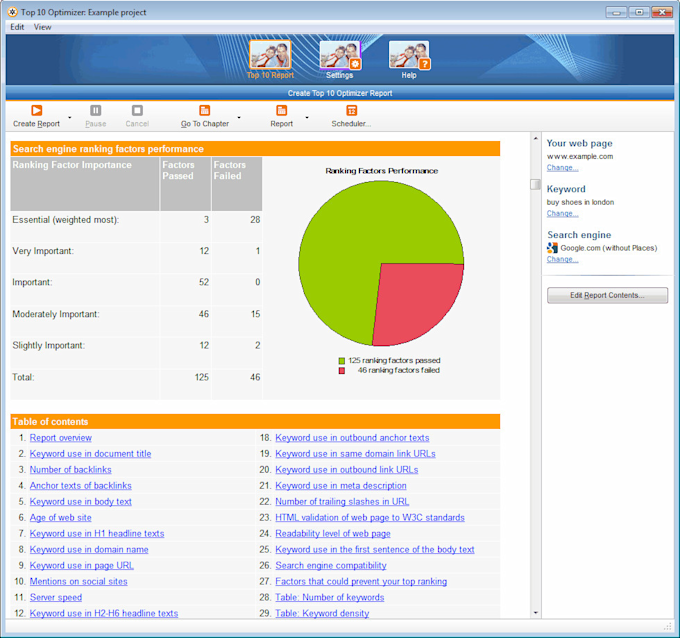Click the Google search engine icon
The height and width of the screenshot is (638, 680).
(x=552, y=248)
